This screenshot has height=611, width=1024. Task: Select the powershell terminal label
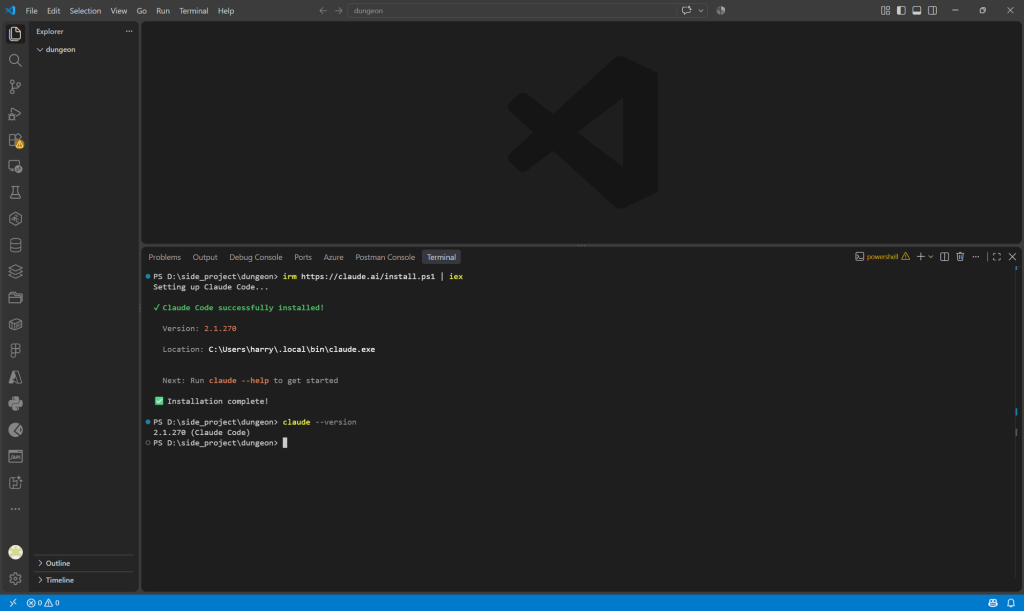coord(882,257)
